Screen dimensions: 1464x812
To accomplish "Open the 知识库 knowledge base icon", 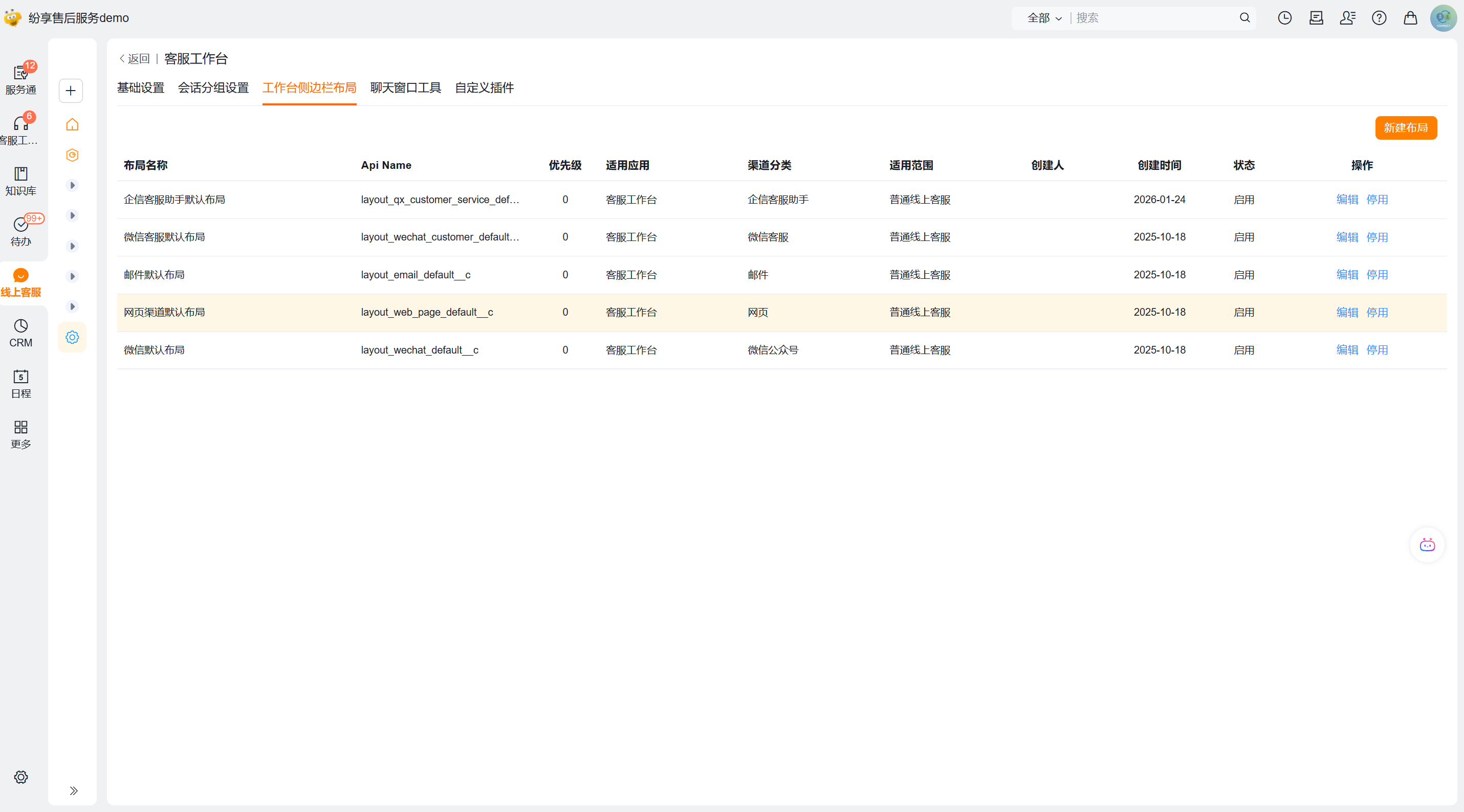I will 20,180.
